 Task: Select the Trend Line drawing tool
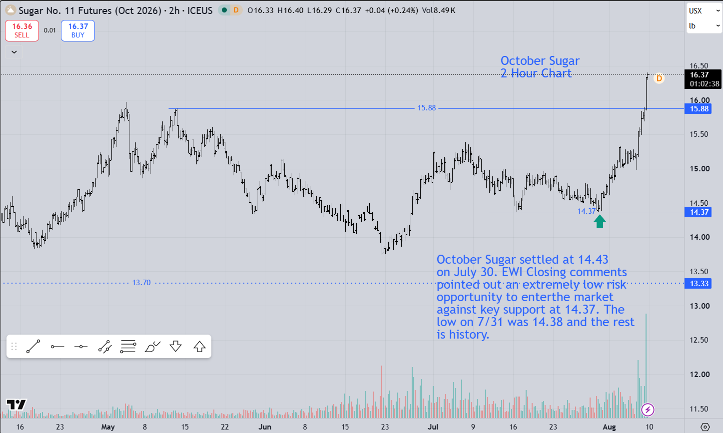tap(33, 346)
